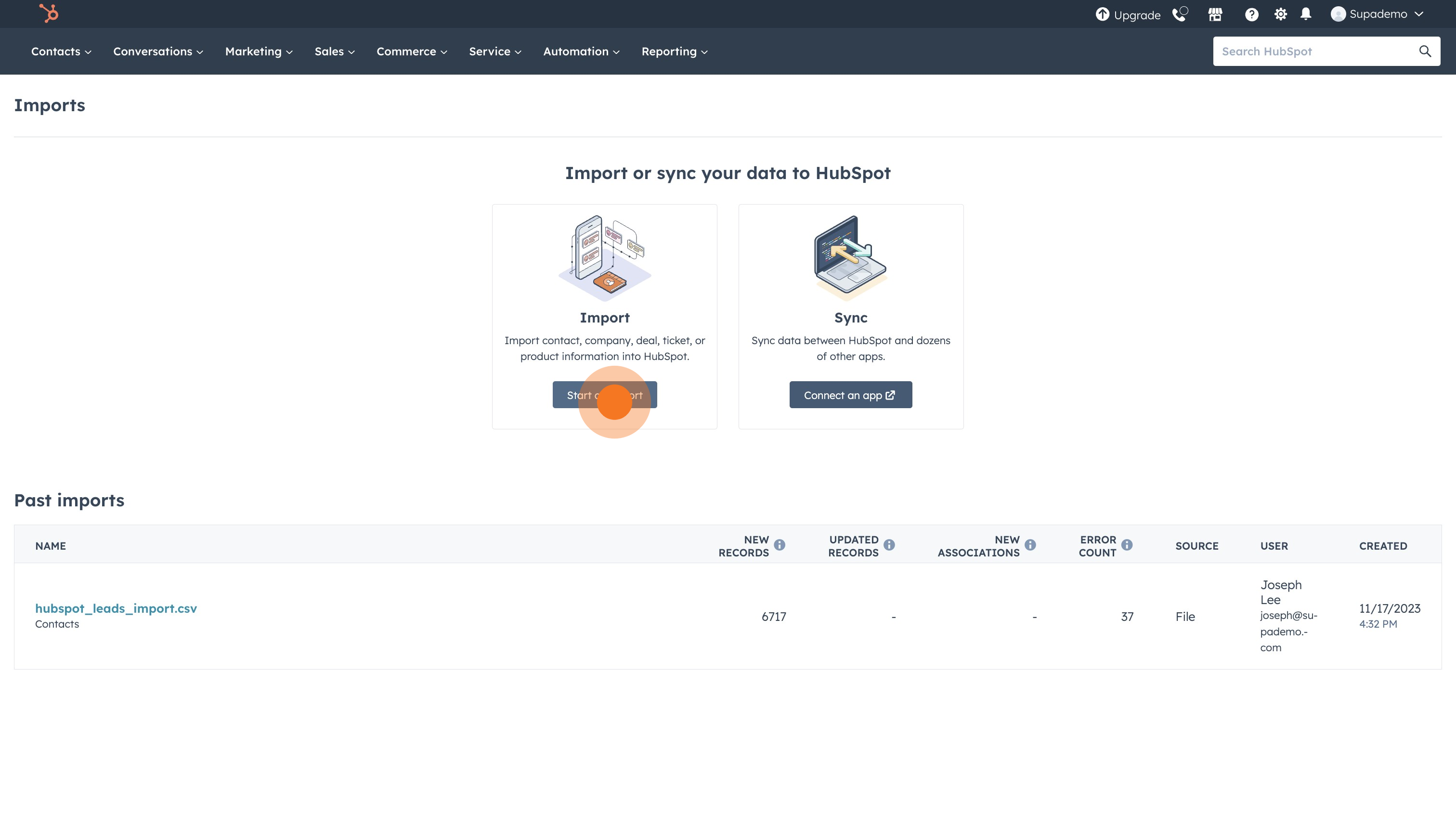Click the 11/17/2023 created date
Screen dimensions: 1456x825
point(1390,608)
